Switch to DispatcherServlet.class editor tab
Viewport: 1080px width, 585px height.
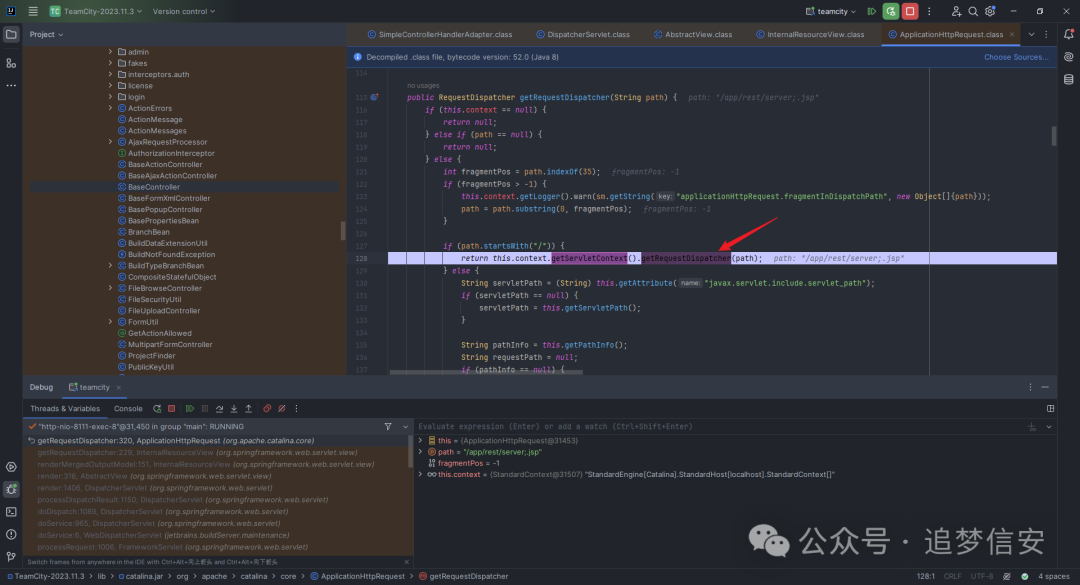[x=587, y=34]
